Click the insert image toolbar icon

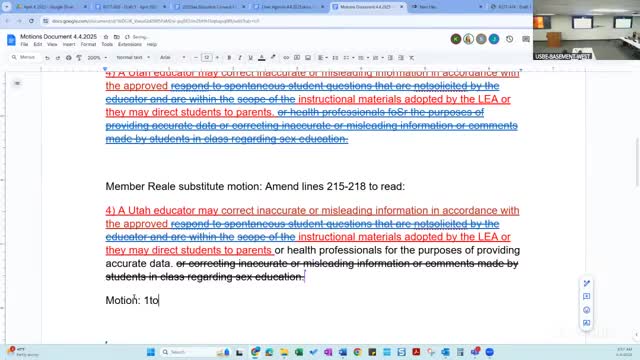click(x=308, y=58)
